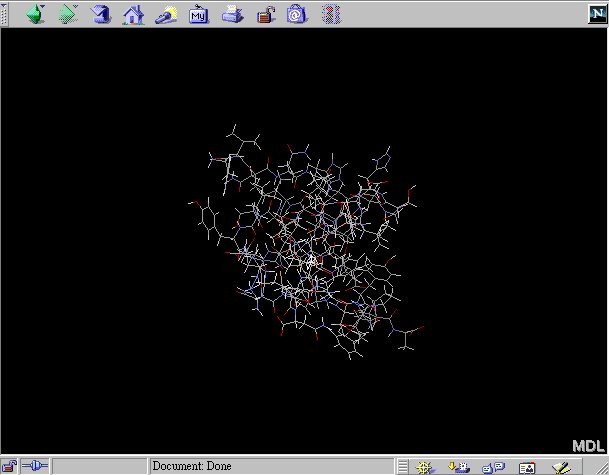This screenshot has width=609, height=475.
Task: Click the molecule wireframe model
Action: [x=306, y=241]
